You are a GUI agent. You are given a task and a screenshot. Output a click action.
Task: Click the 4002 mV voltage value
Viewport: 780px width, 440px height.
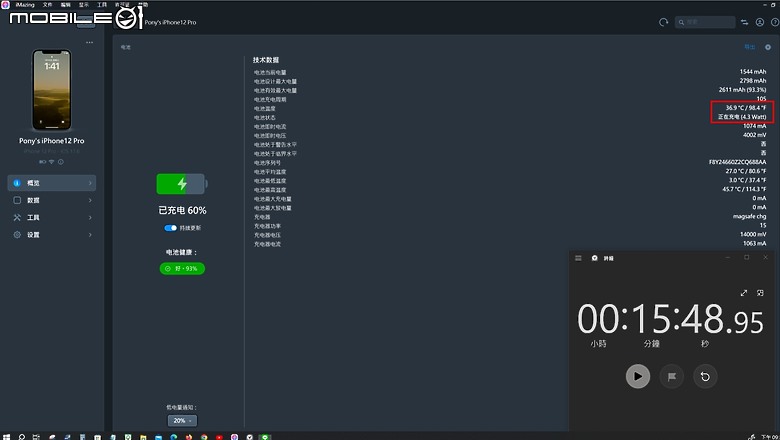[755, 135]
